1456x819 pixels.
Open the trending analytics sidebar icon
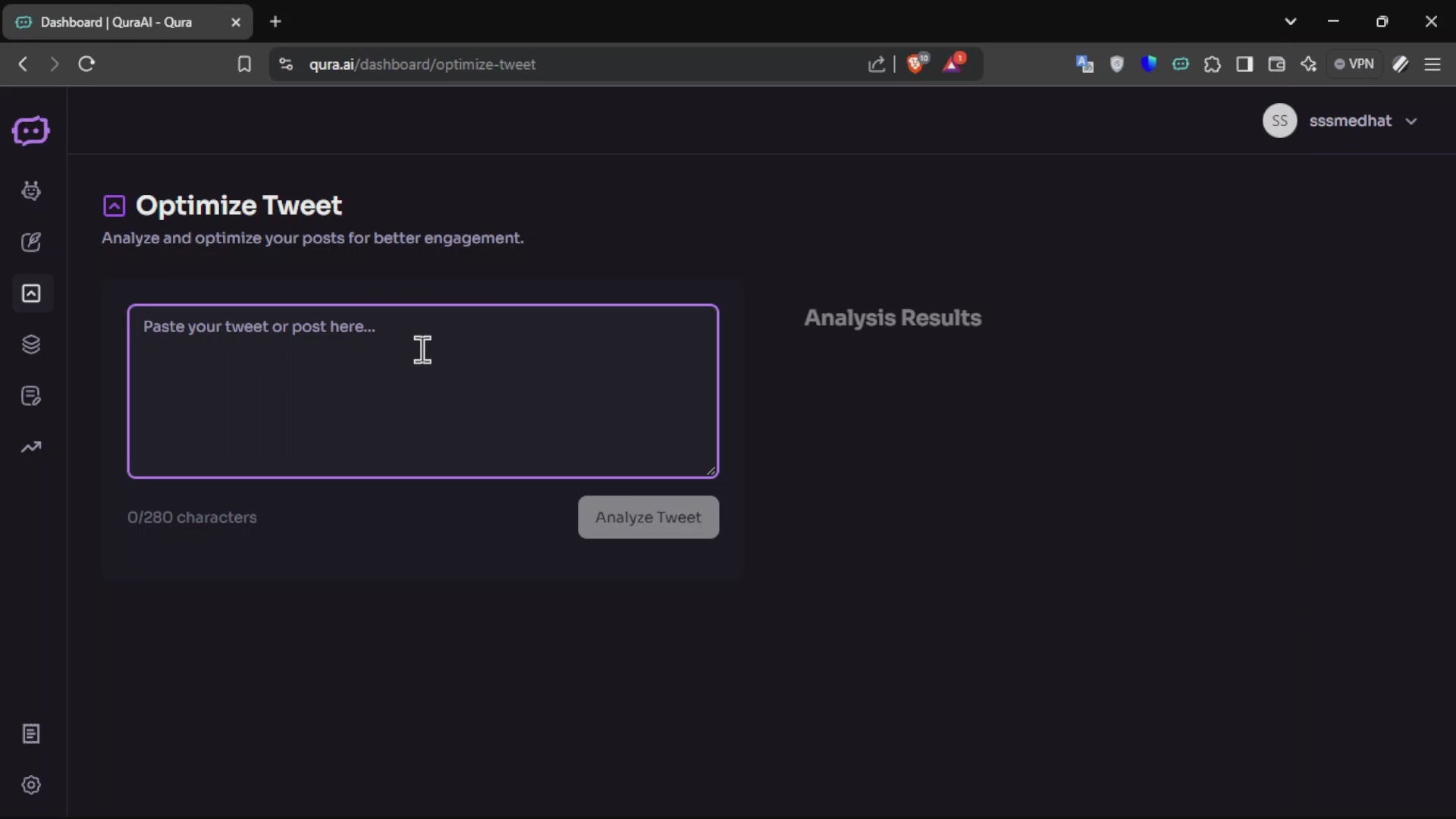[x=31, y=447]
